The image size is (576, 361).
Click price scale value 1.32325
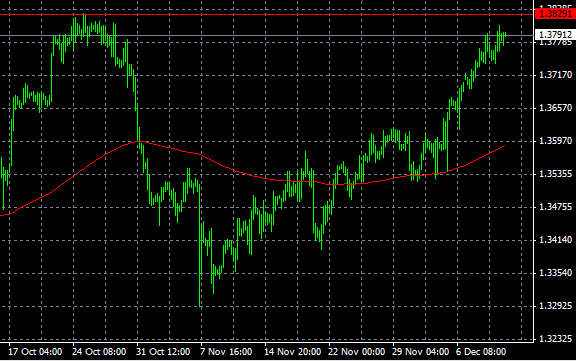[555, 339]
